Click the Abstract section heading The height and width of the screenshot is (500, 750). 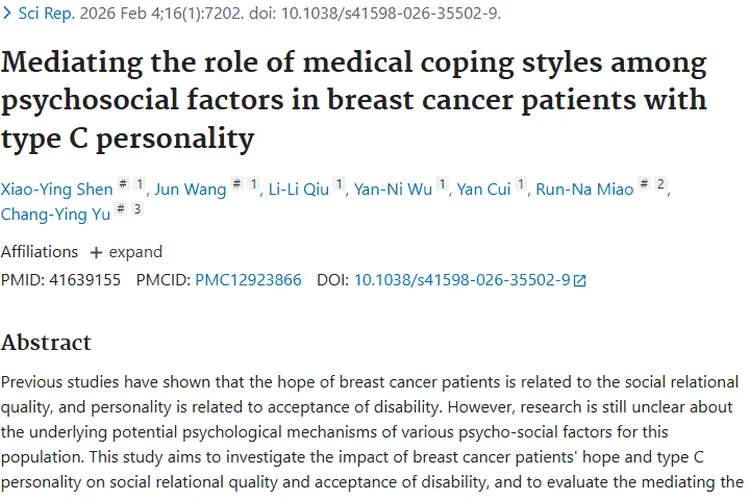click(x=46, y=342)
